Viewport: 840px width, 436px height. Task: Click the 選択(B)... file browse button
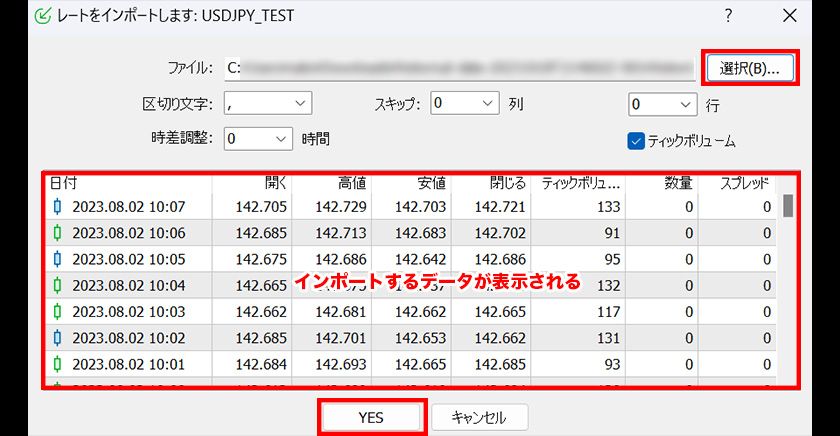pyautogui.click(x=749, y=68)
